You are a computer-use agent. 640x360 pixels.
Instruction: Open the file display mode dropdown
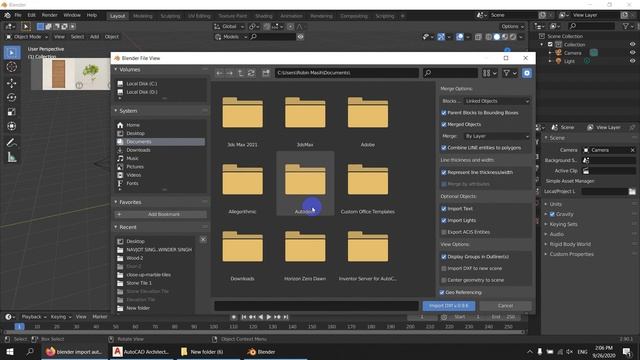point(489,73)
